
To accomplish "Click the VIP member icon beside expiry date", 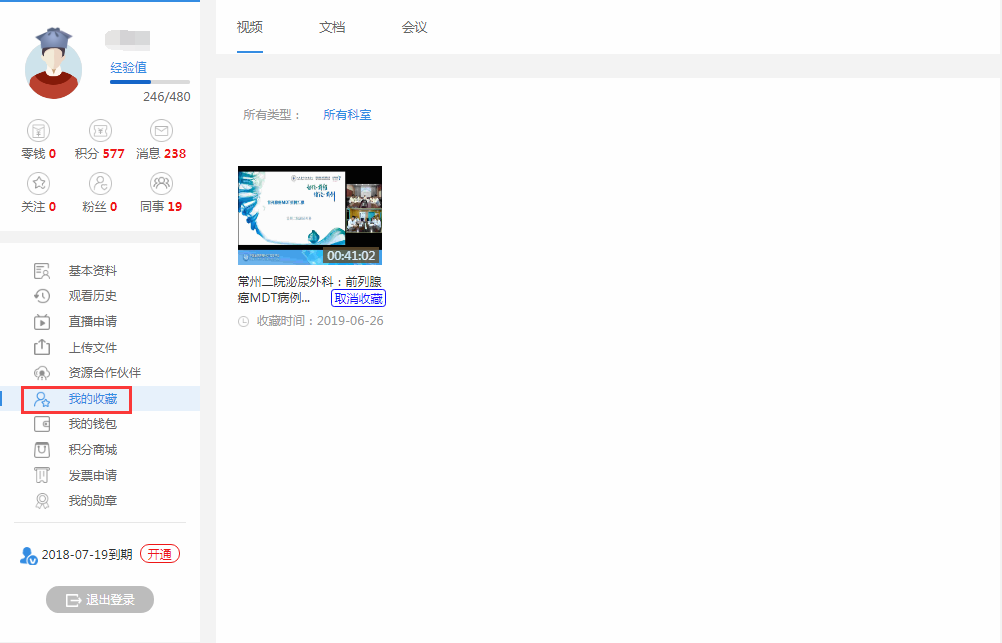I will (28, 555).
